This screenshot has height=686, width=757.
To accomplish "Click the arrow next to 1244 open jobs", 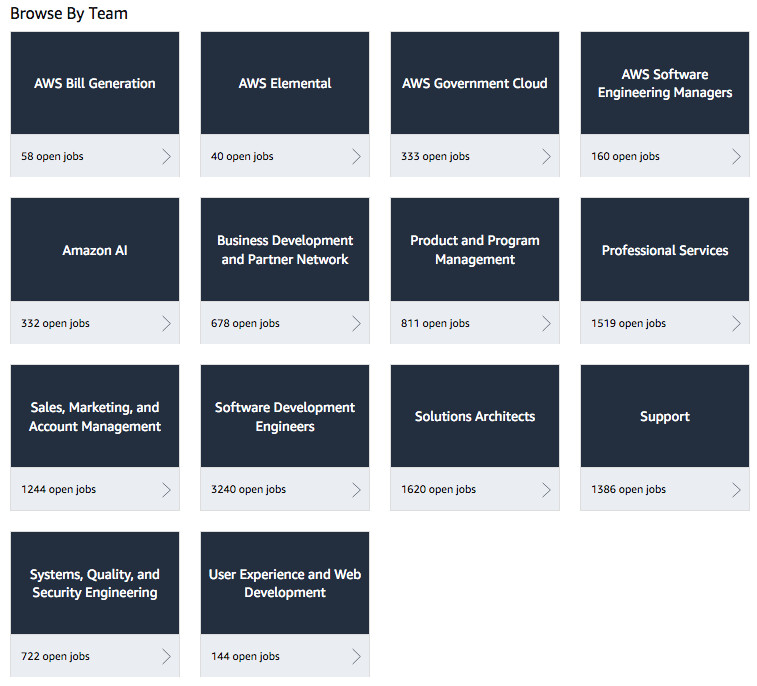I will click(167, 490).
